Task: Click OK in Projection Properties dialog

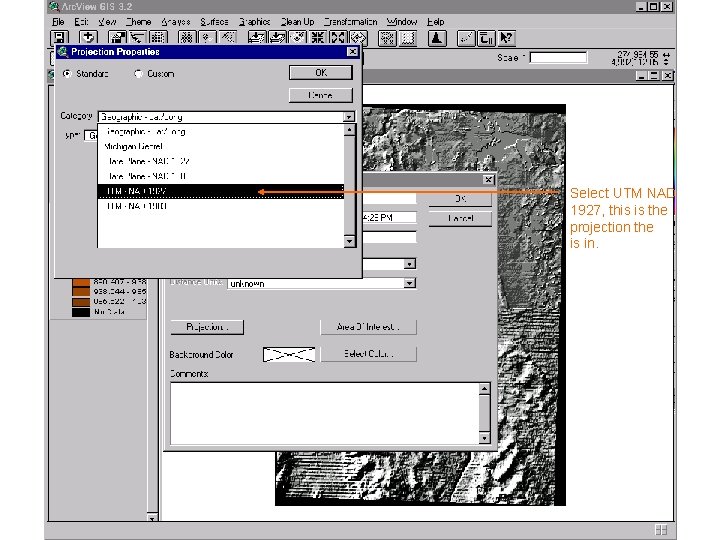Action: click(321, 73)
